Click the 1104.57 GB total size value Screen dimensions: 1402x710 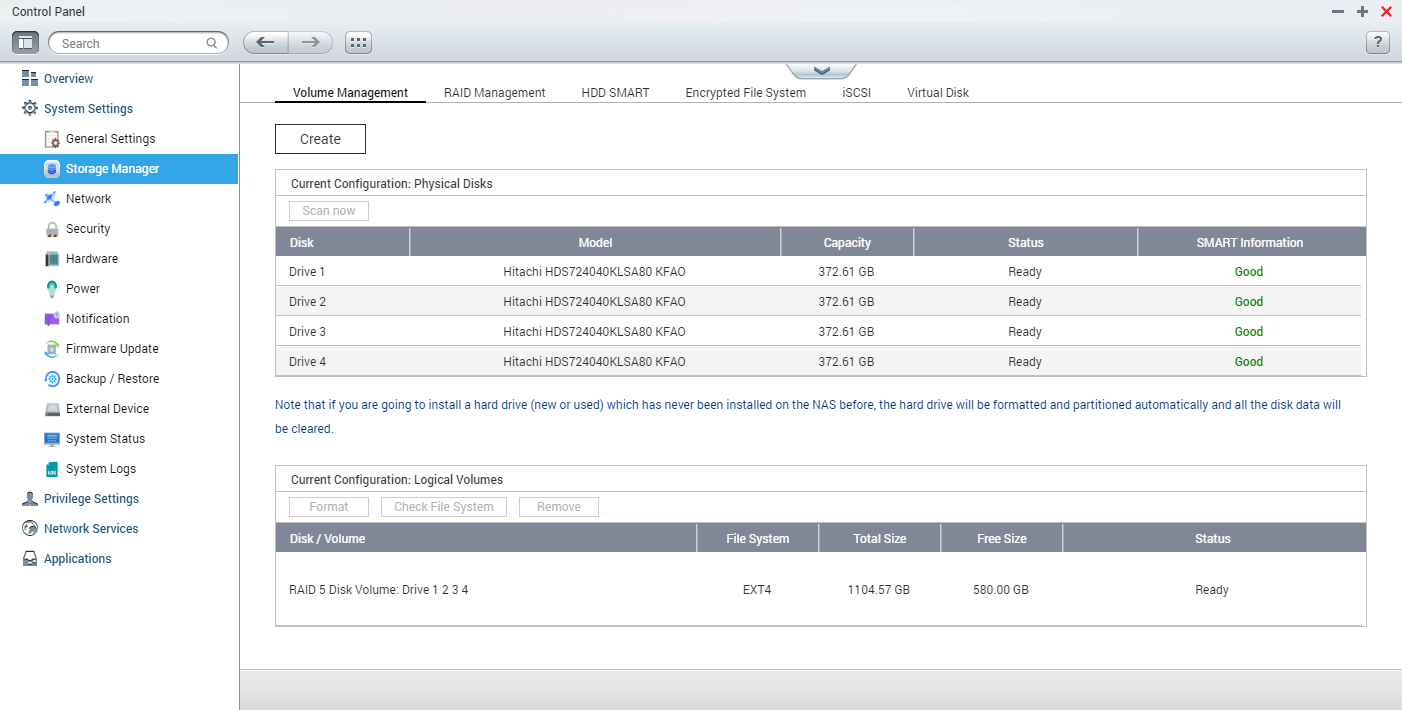(x=879, y=590)
